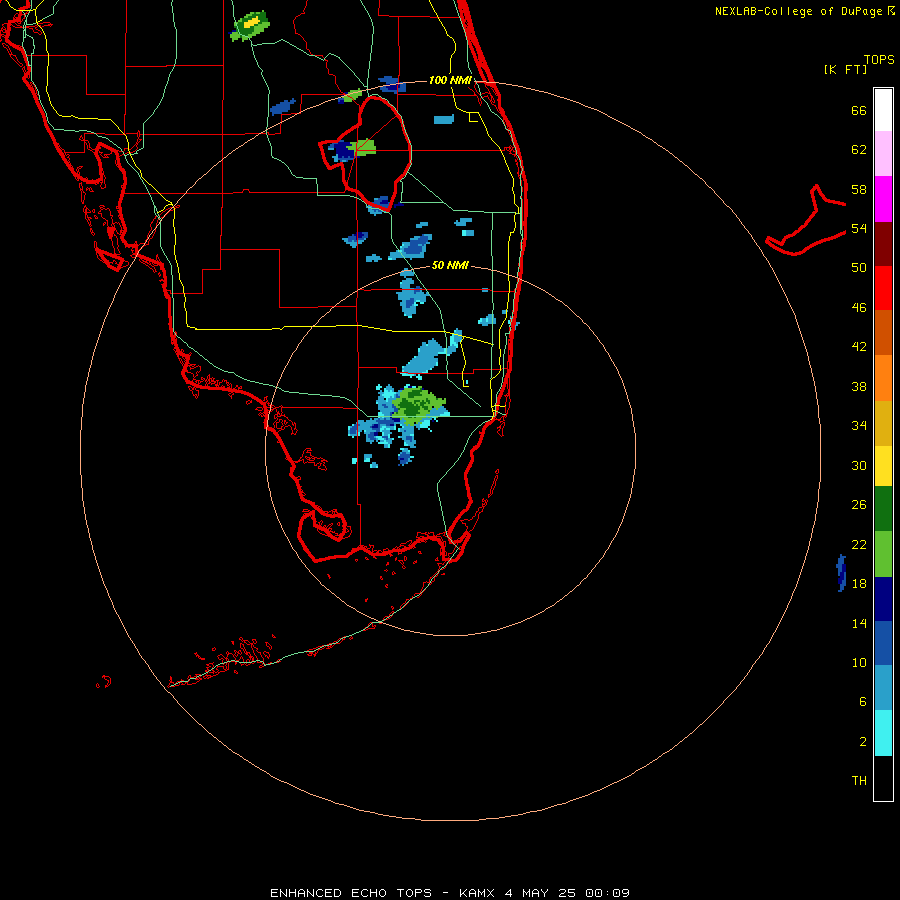Click the cyan legend swatch
This screenshot has height=900, width=900.
883,733
